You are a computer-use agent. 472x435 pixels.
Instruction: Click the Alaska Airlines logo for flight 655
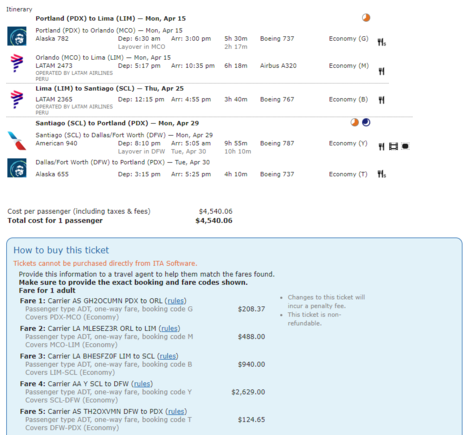[x=17, y=168]
